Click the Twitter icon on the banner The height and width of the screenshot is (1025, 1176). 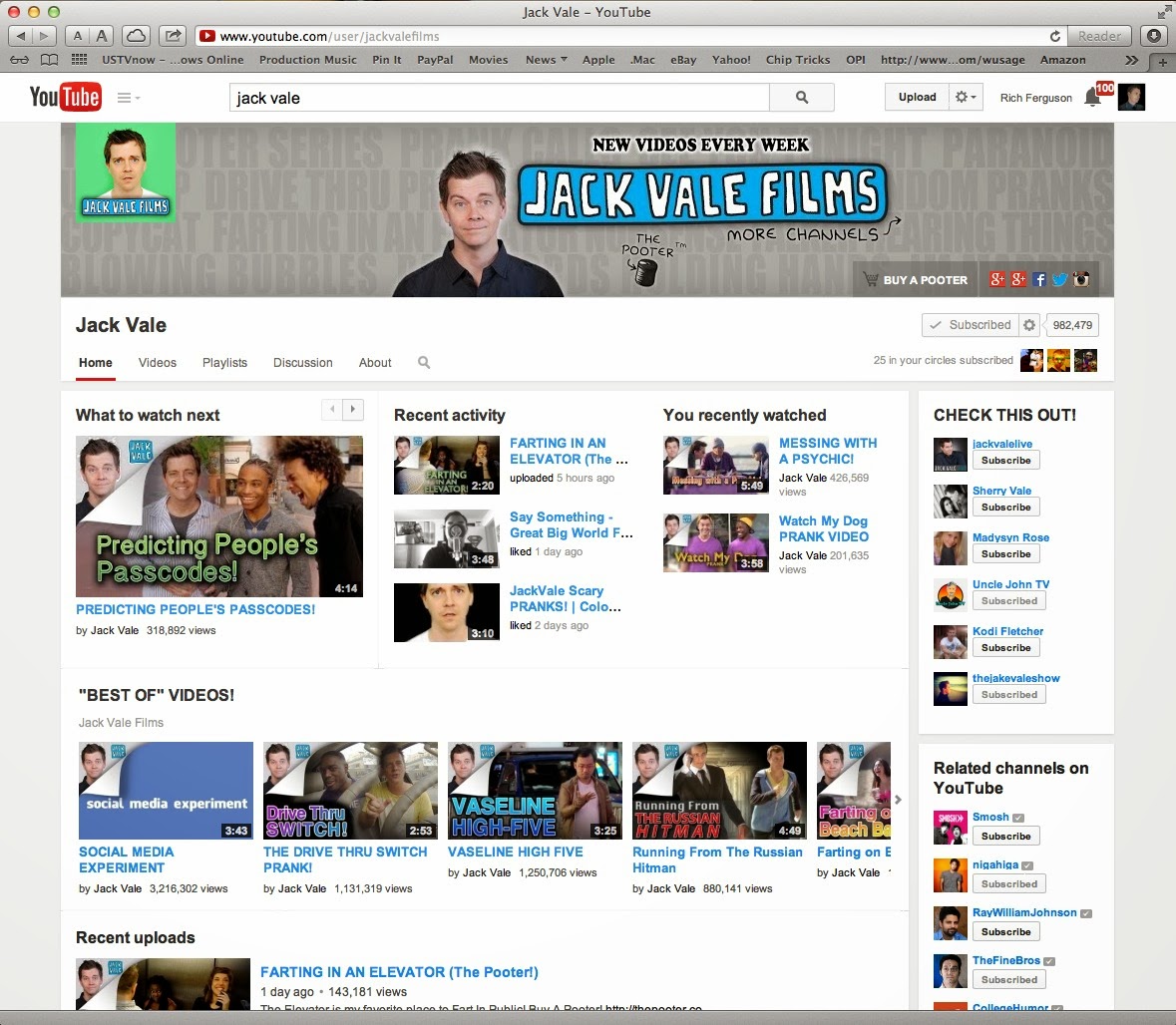(1059, 280)
